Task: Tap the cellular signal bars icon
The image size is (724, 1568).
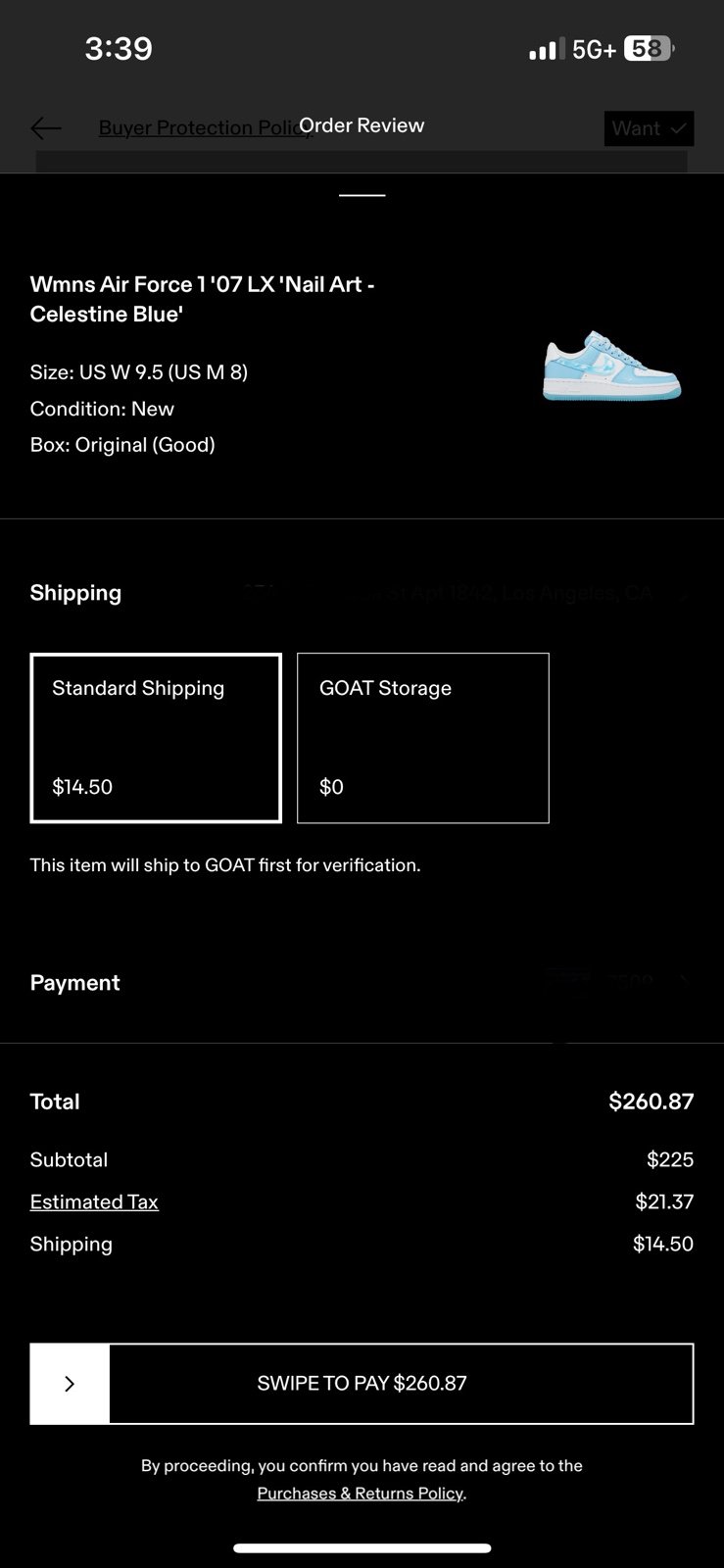Action: [546, 48]
